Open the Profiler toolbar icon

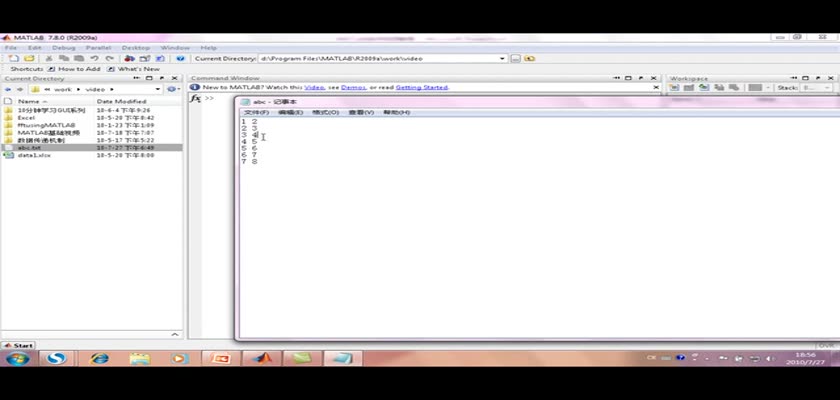click(160, 58)
